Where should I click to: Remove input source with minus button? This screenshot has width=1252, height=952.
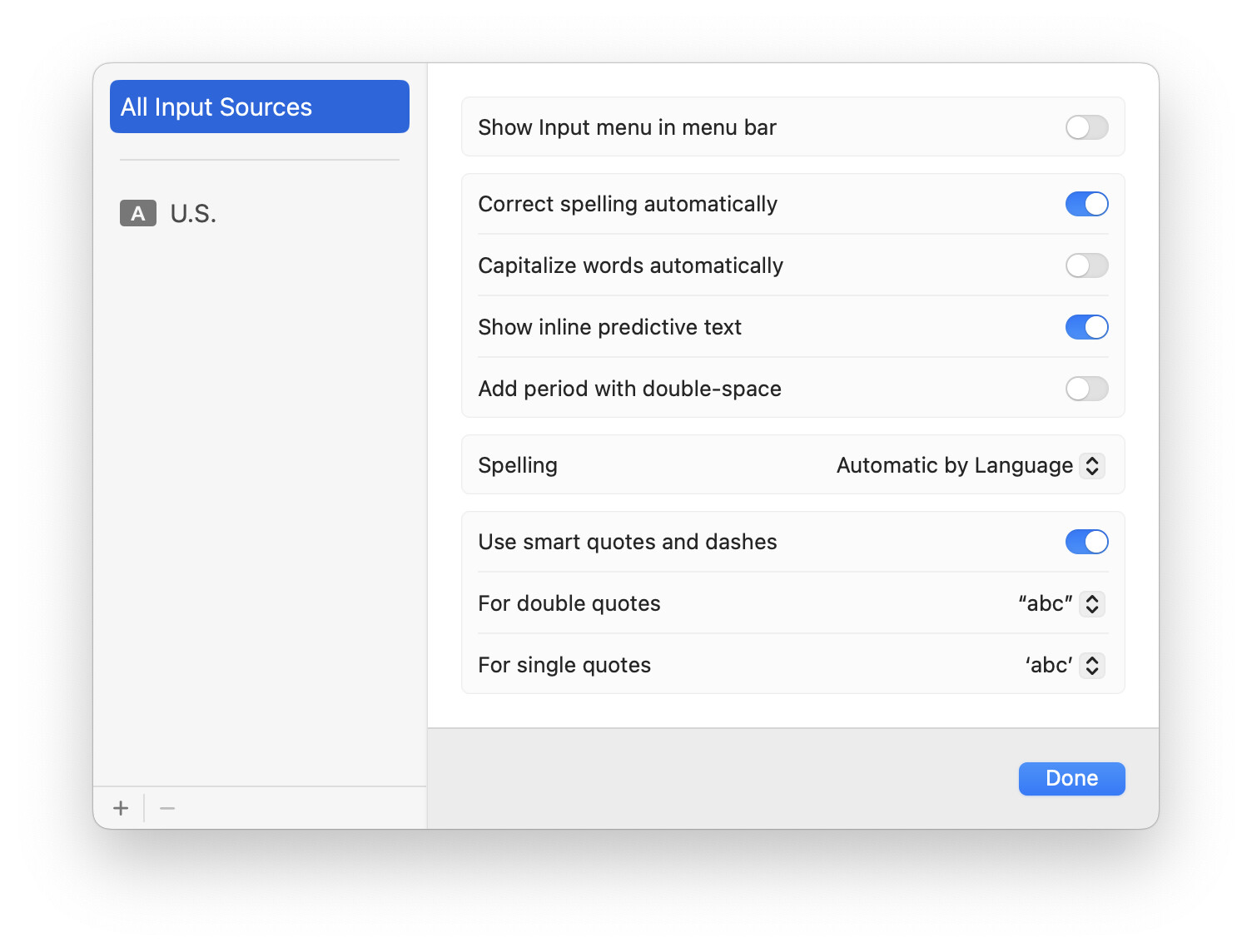[167, 808]
